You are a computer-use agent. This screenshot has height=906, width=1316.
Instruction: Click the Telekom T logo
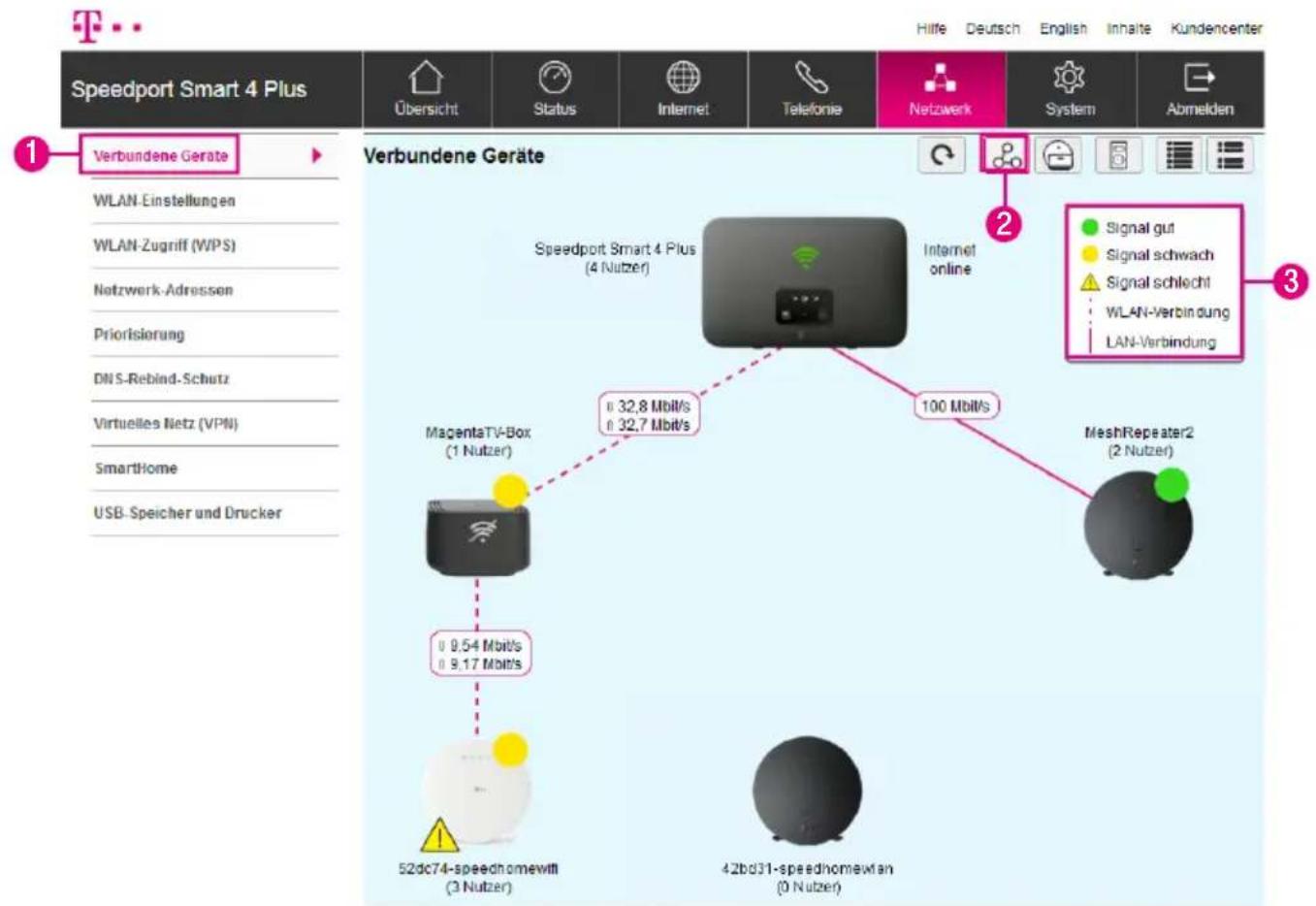87,26
